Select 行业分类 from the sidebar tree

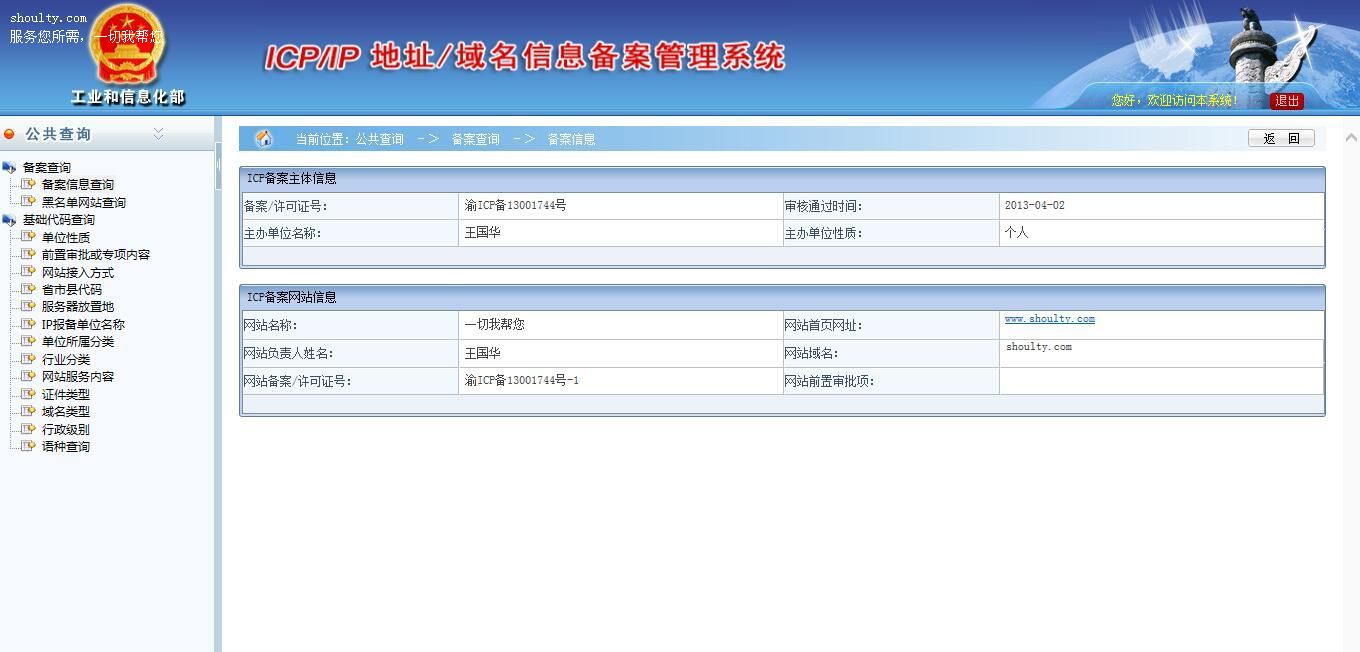click(x=65, y=360)
